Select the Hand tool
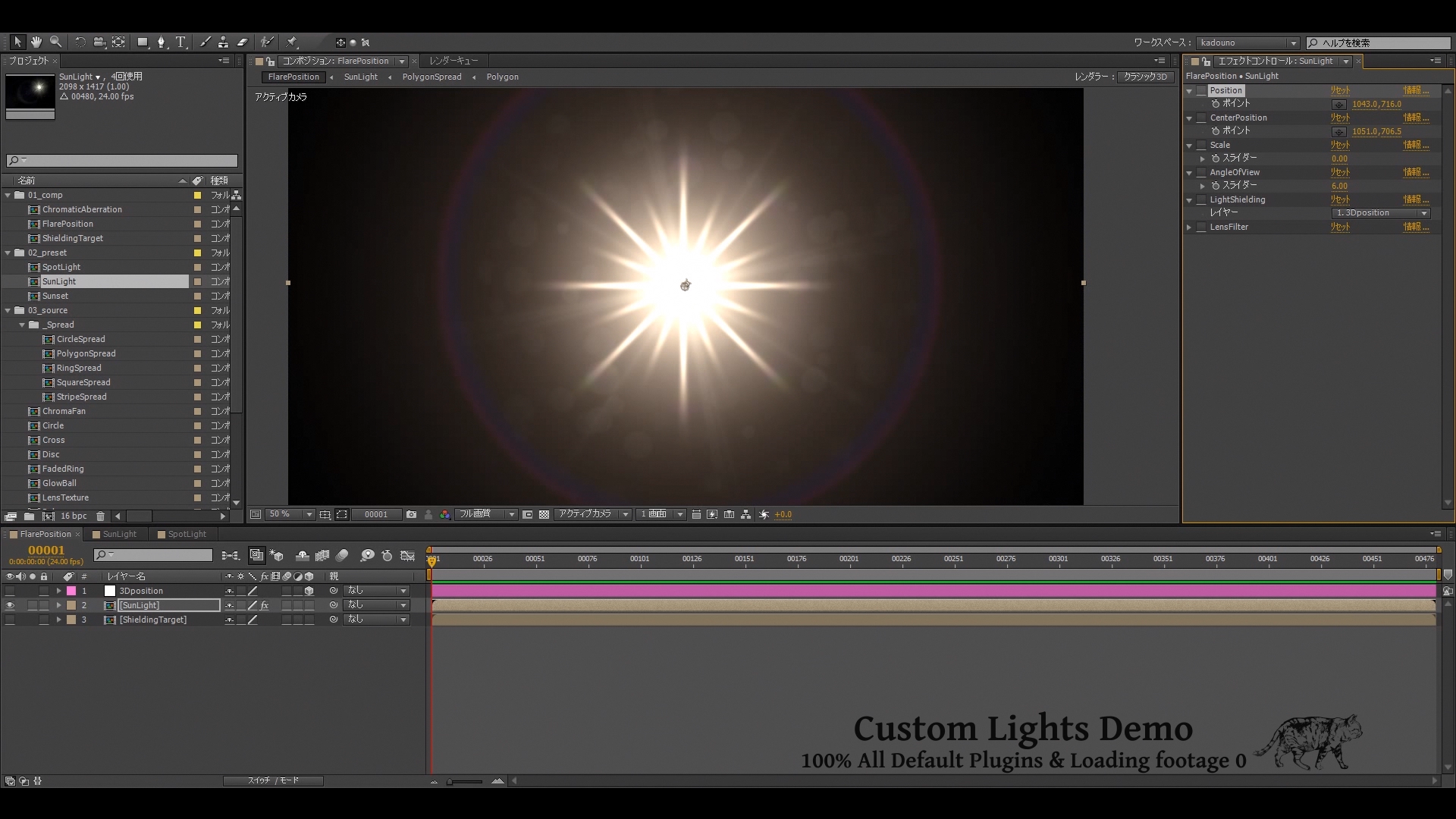This screenshot has width=1456, height=819. pos(36,42)
